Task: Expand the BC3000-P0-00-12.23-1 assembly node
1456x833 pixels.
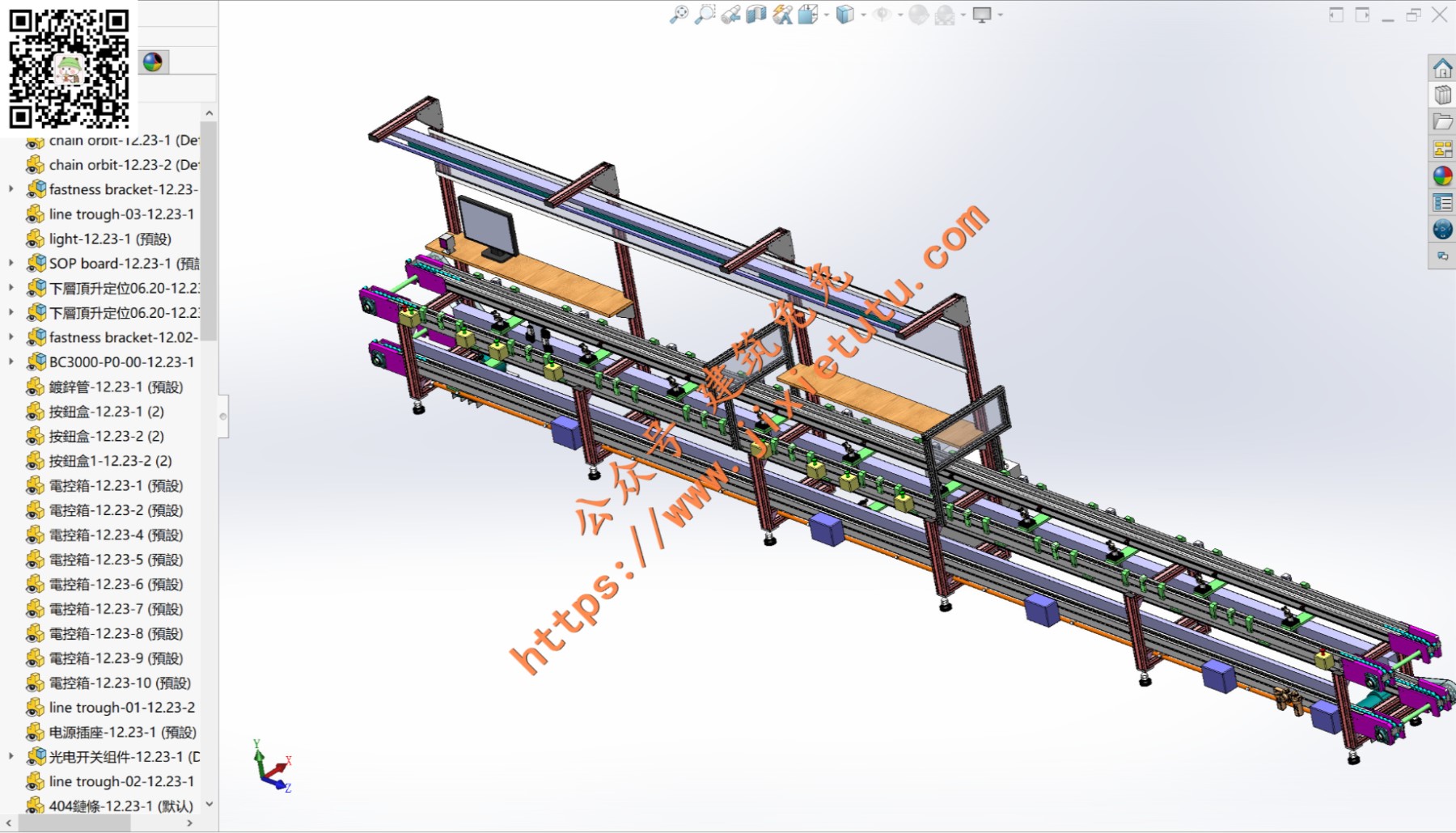Action: click(x=11, y=362)
